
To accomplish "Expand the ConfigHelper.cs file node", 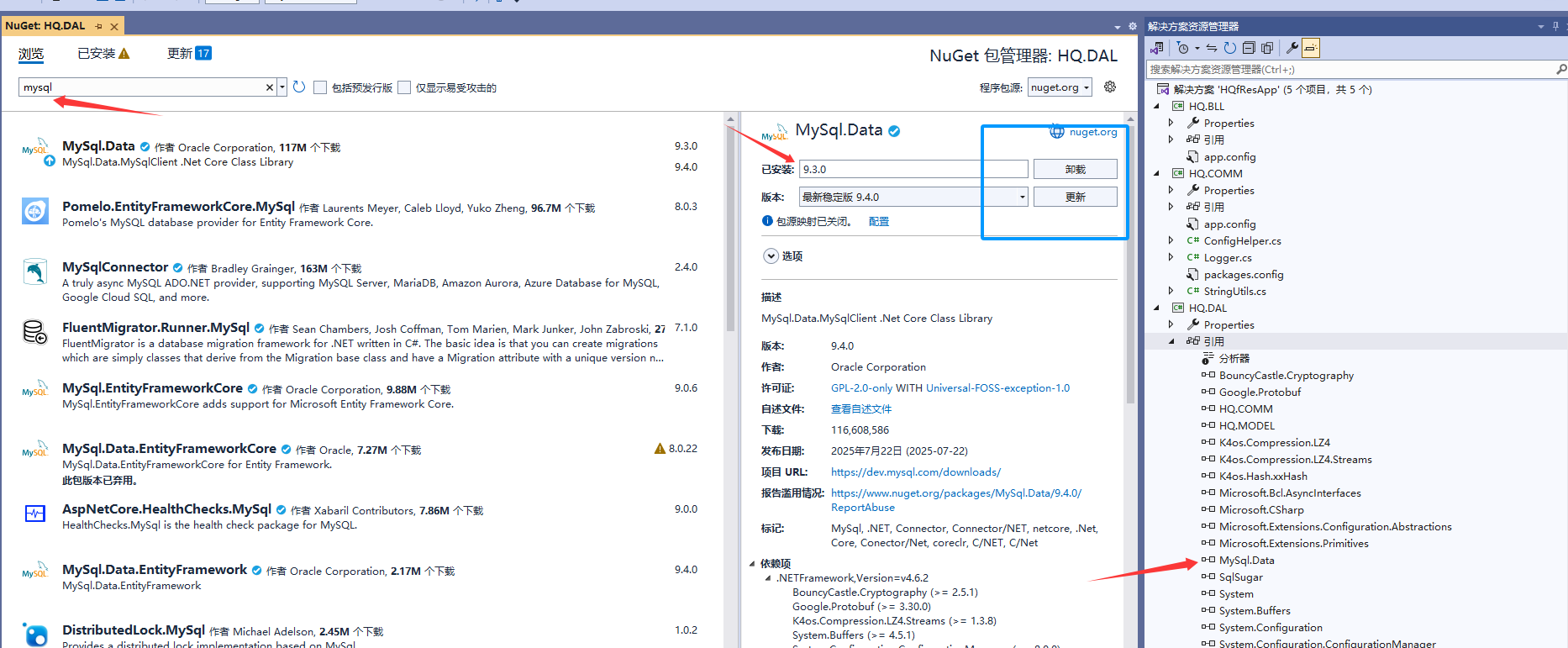I will [1171, 240].
